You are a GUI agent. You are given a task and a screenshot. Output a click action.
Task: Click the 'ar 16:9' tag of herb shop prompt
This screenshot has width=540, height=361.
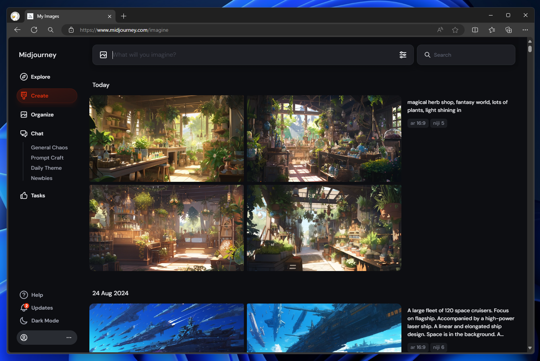point(418,123)
